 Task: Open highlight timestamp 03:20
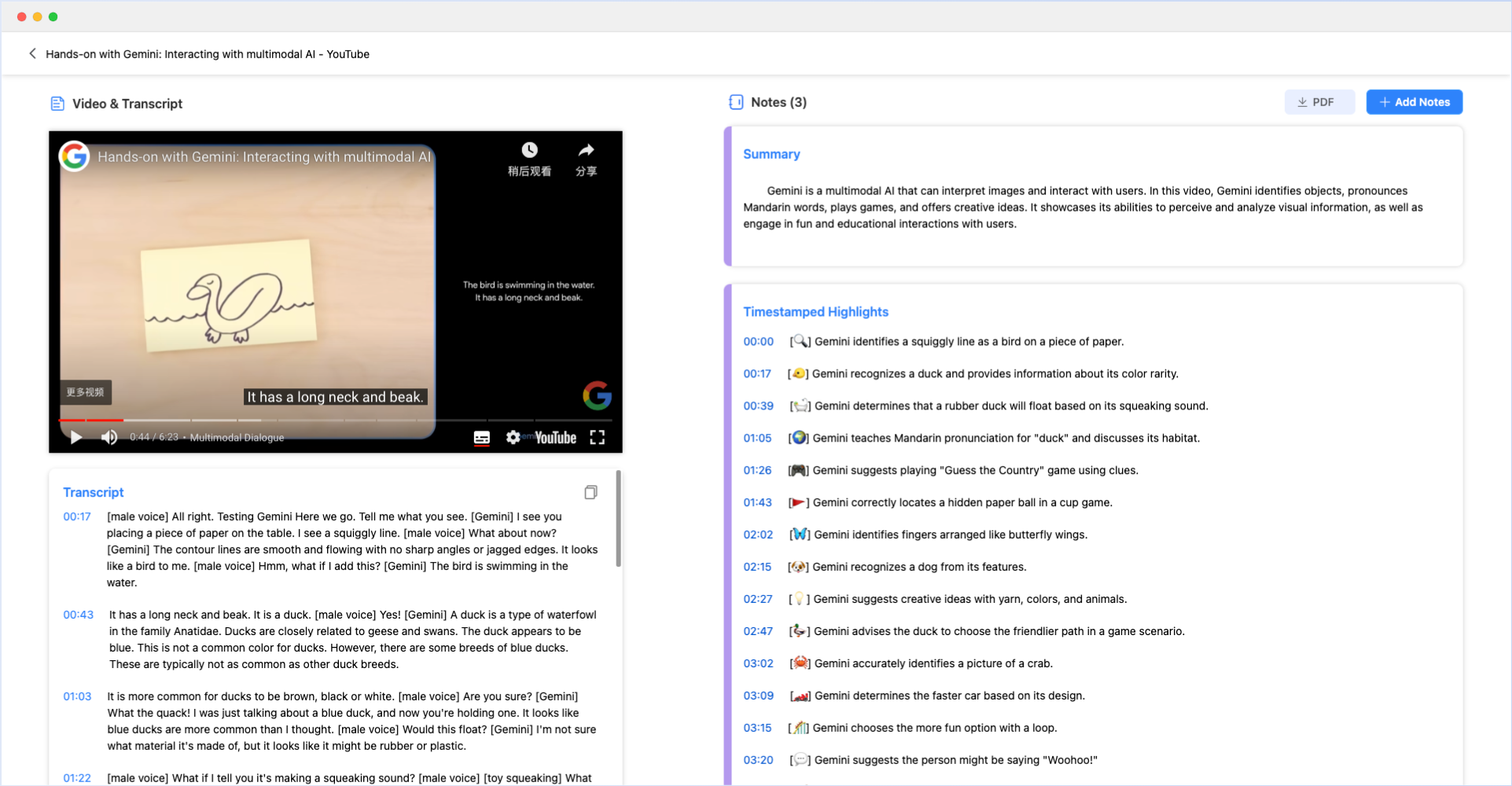coord(759,760)
